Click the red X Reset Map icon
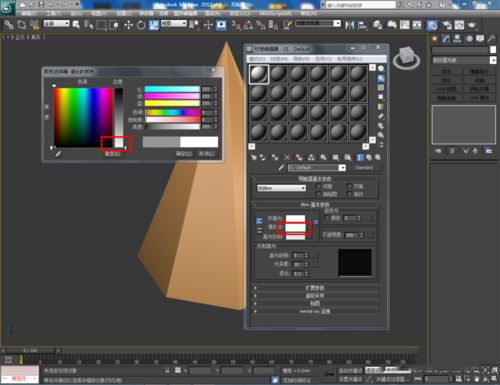This screenshot has height=385, width=500. point(287,157)
